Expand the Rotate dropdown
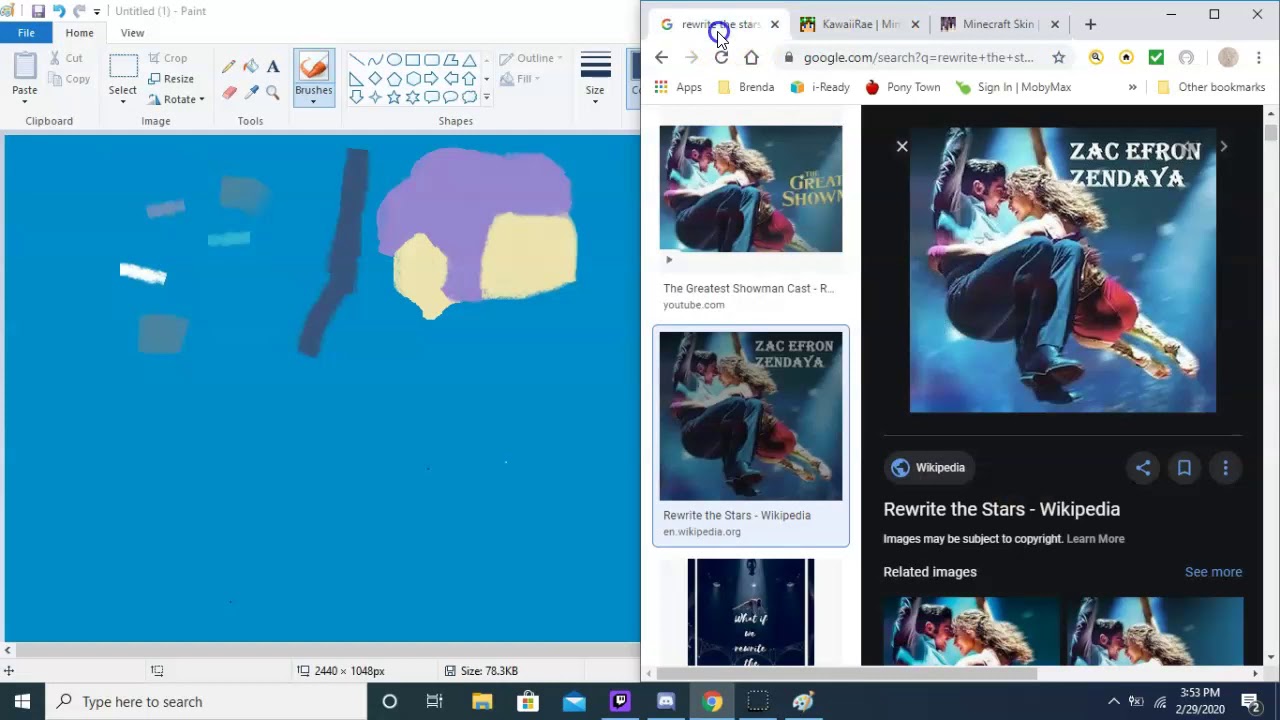 tap(201, 100)
